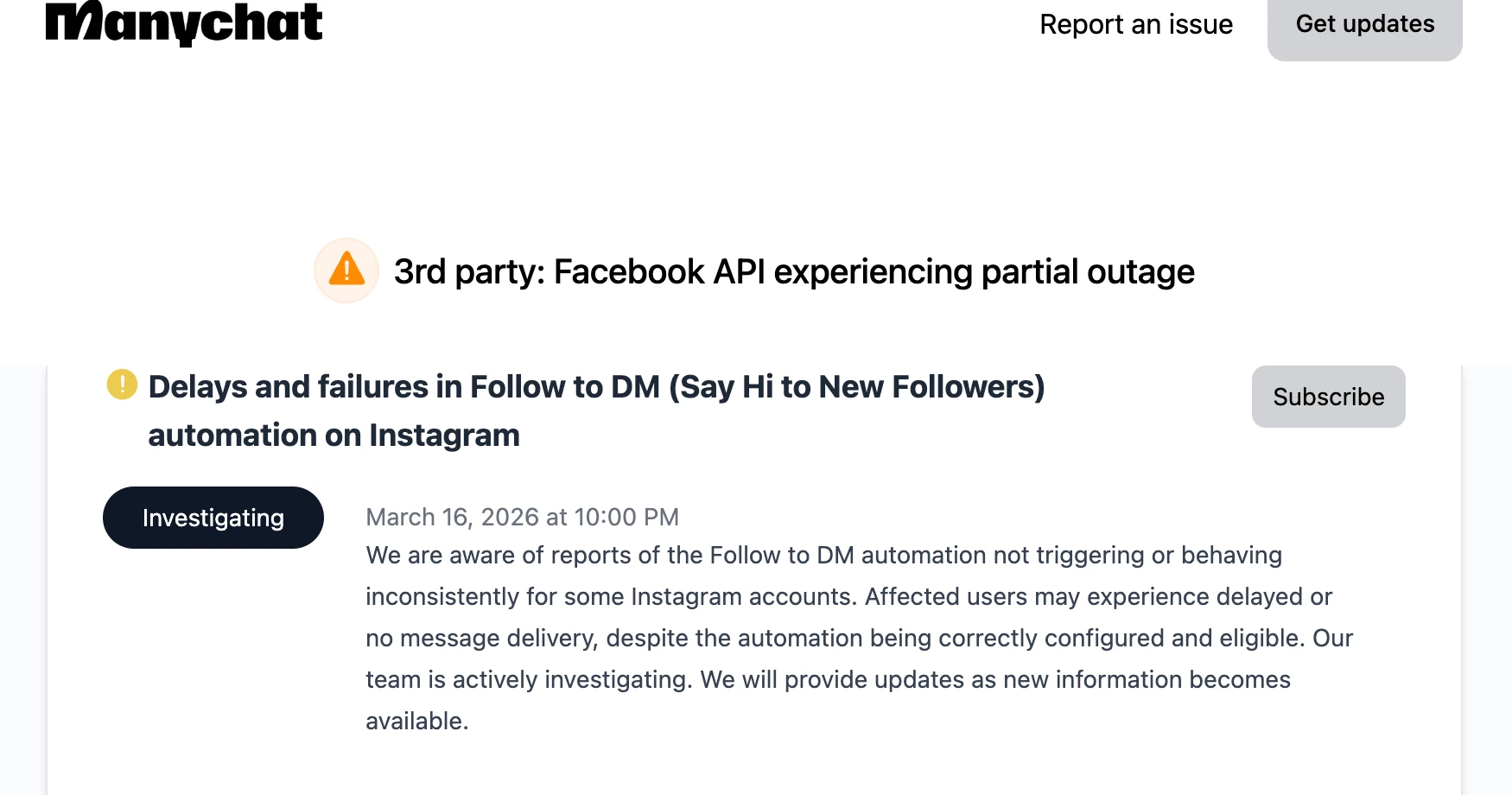Click "no message delivery" in the description

(480, 638)
